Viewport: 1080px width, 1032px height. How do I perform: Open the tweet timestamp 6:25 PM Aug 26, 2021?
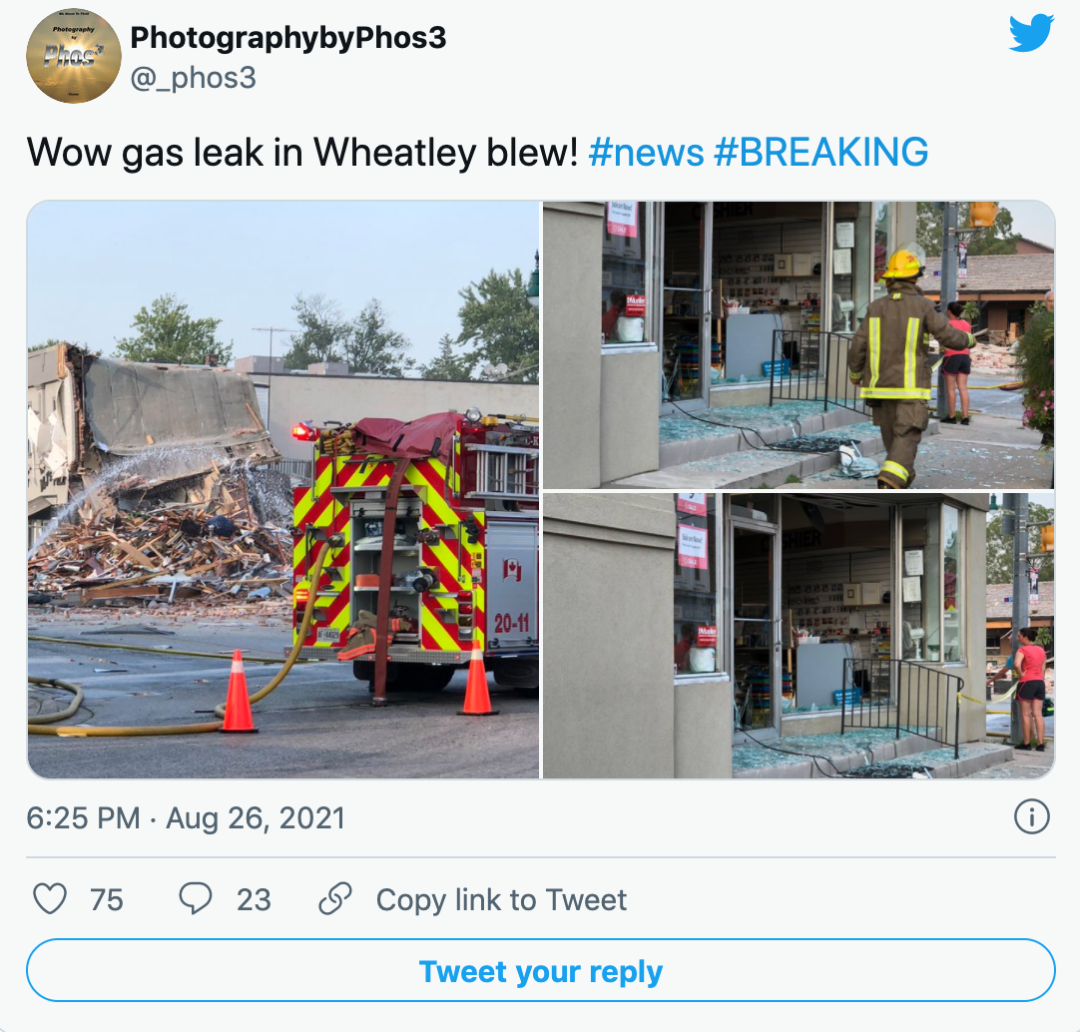coord(186,818)
